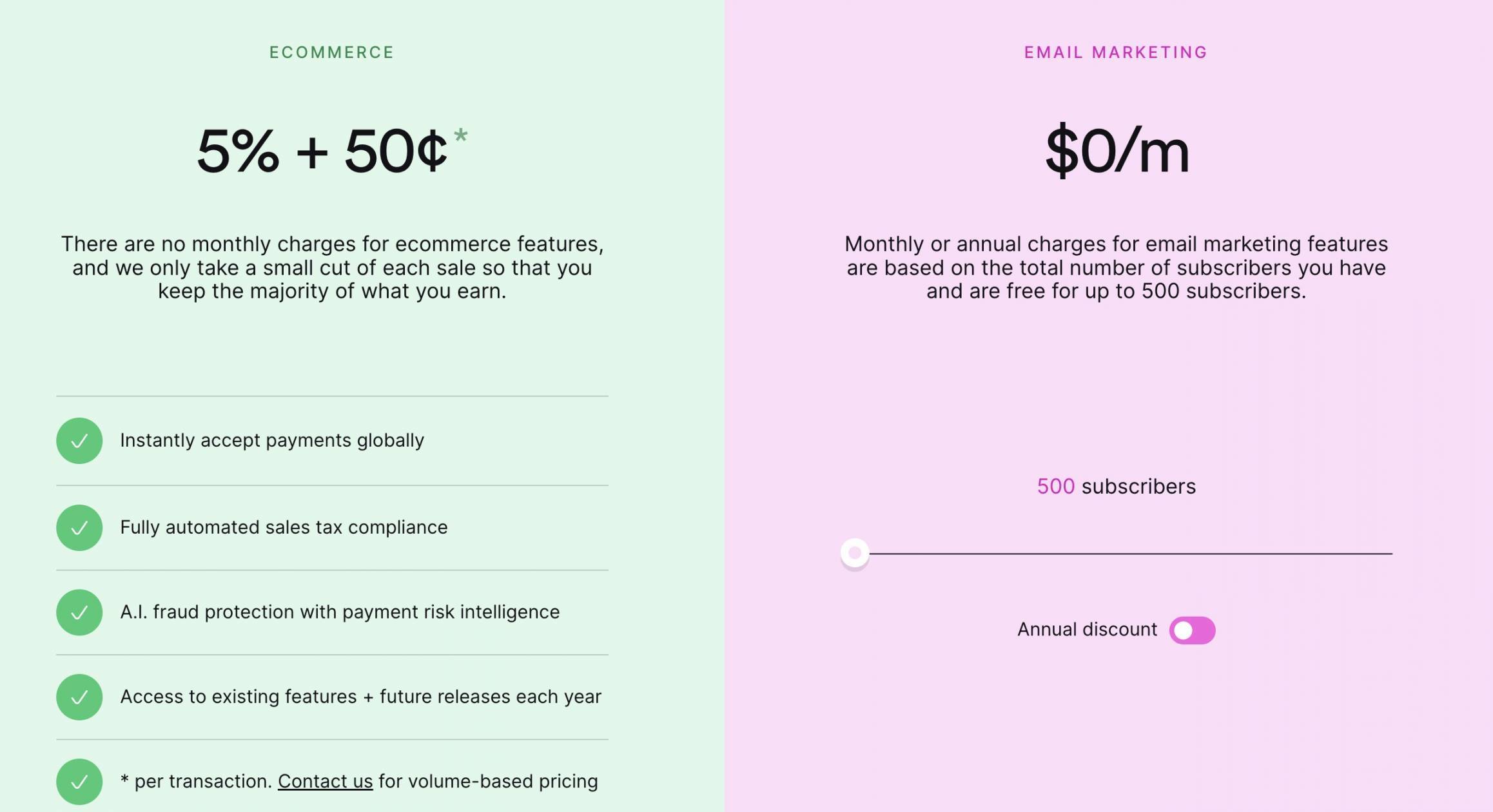Open the Contact us link

pyautogui.click(x=325, y=780)
